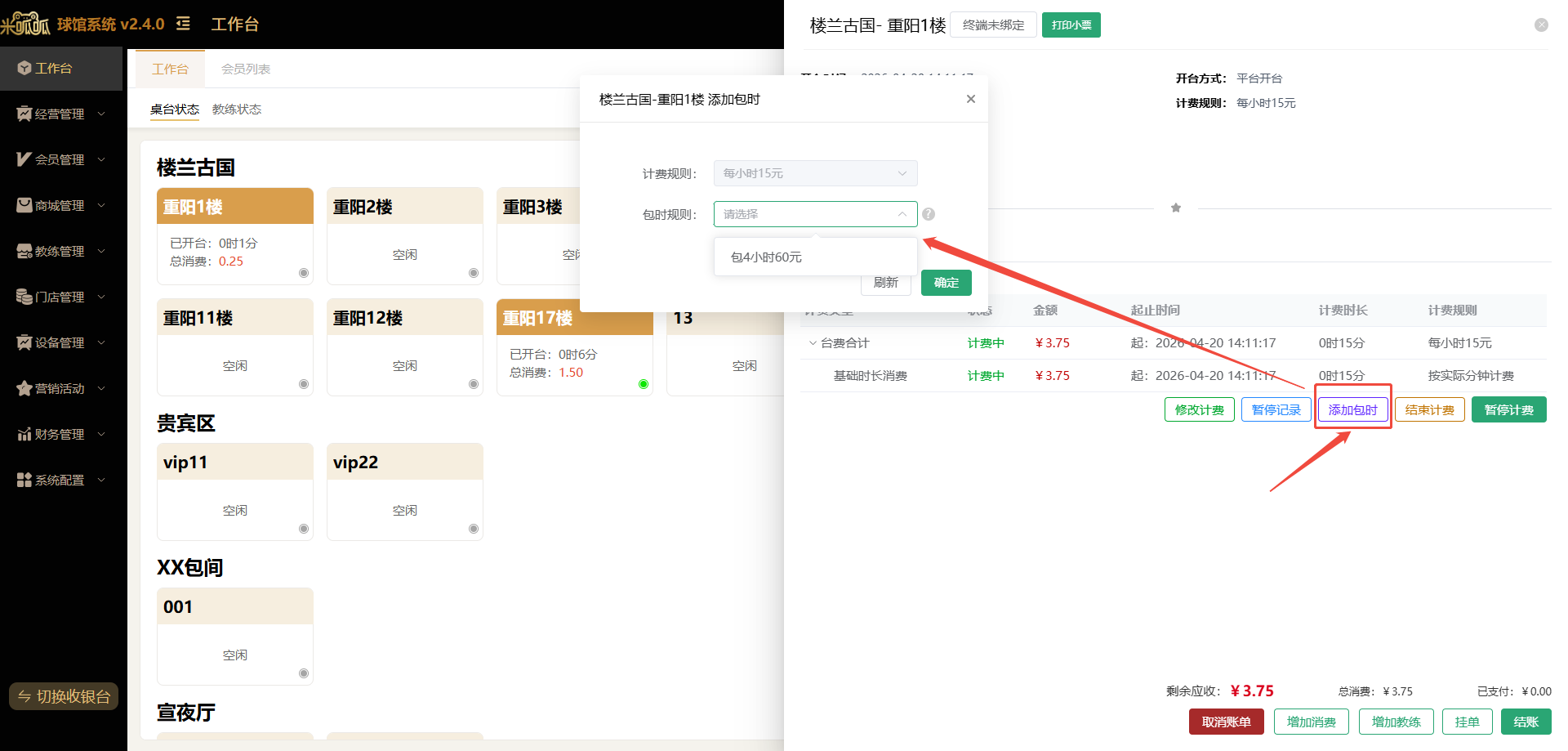The height and width of the screenshot is (751, 1568).
Task: Click status dot on 重阳11楼 card
Action: [304, 384]
